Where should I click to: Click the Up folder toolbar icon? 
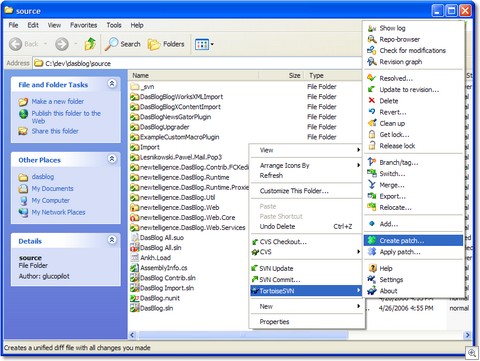(90, 44)
